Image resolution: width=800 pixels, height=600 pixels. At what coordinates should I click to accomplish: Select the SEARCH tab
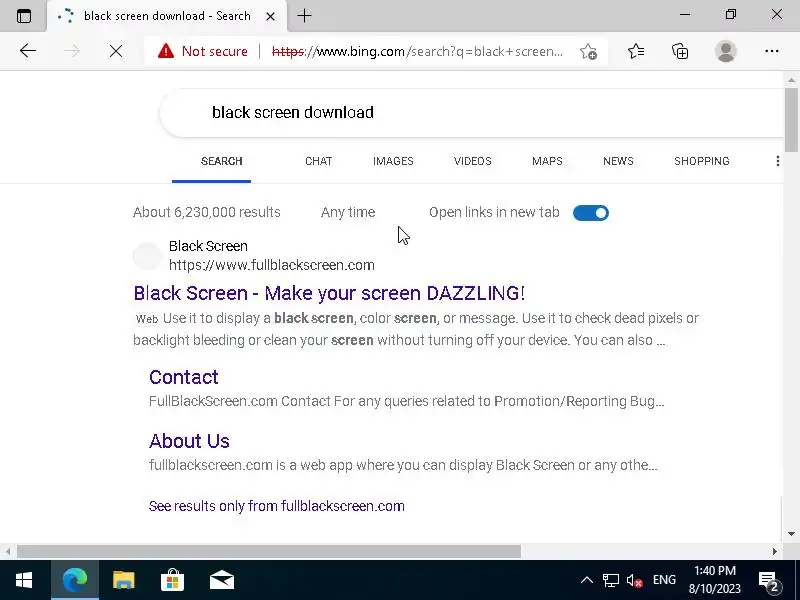point(221,161)
